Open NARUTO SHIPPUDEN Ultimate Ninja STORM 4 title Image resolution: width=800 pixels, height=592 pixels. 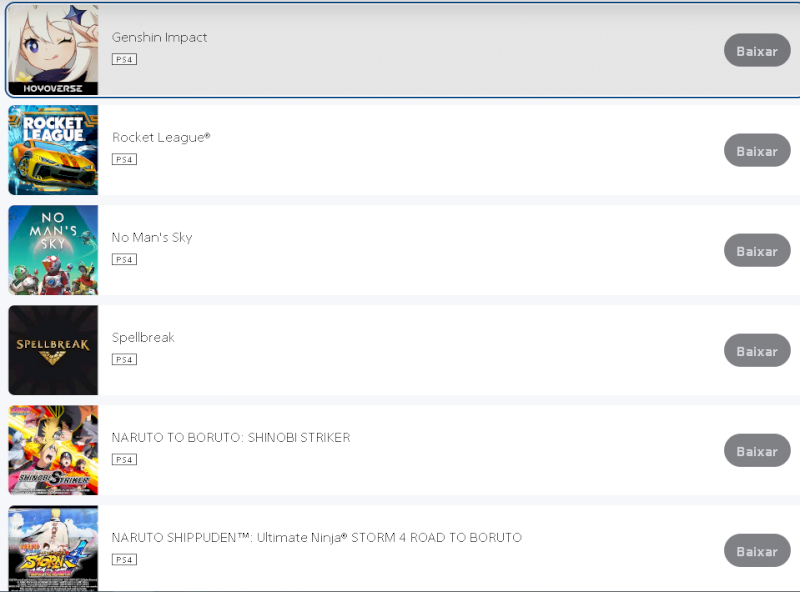[317, 537]
